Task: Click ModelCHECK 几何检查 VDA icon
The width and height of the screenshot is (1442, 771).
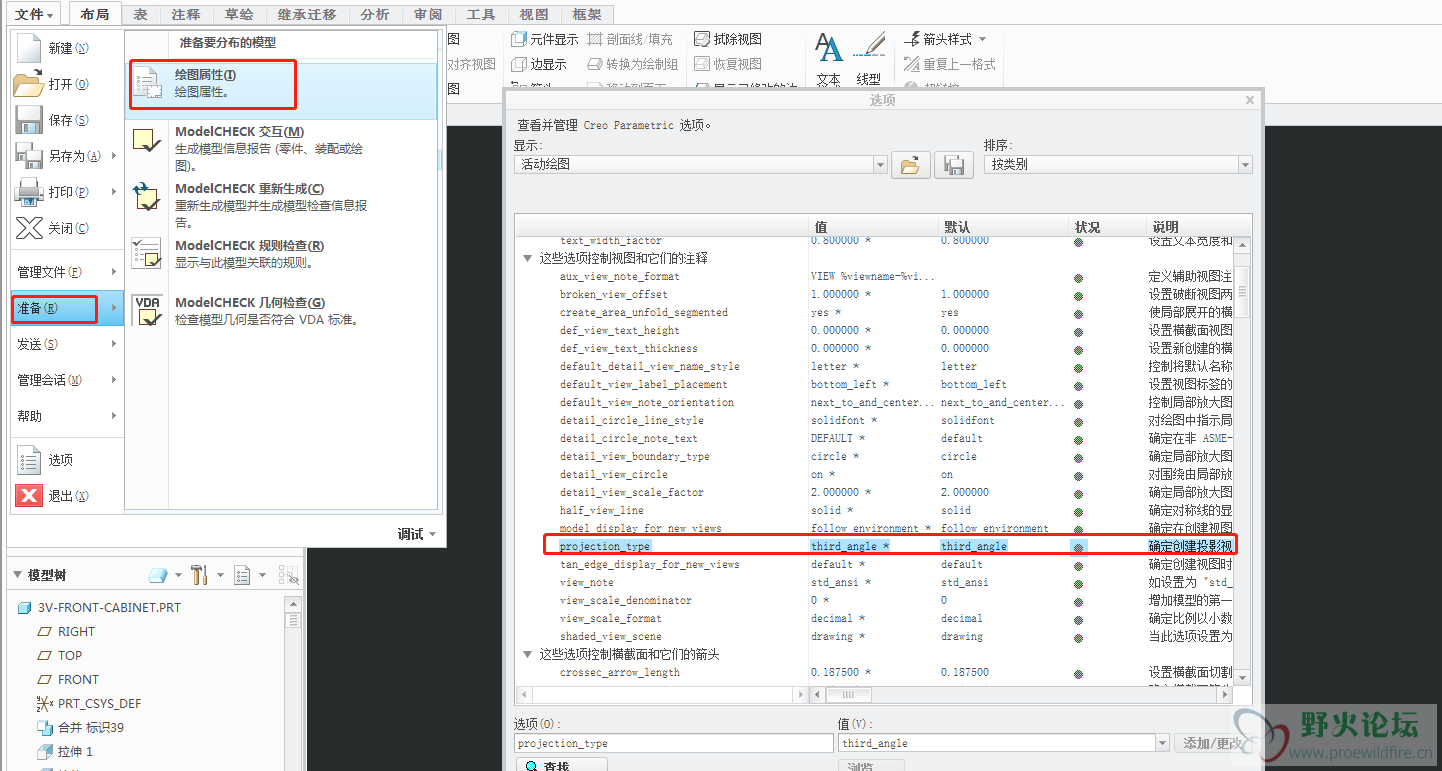Action: pyautogui.click(x=147, y=311)
